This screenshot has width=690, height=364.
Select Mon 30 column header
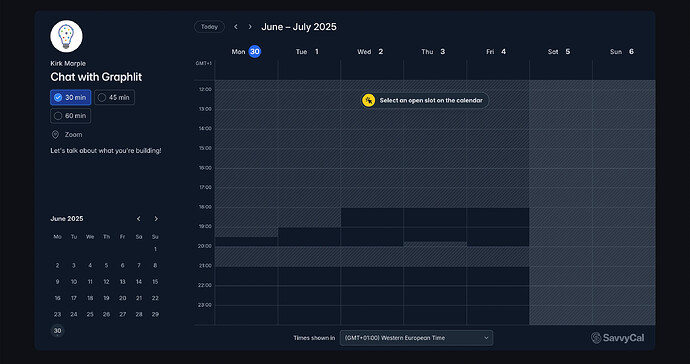point(246,52)
